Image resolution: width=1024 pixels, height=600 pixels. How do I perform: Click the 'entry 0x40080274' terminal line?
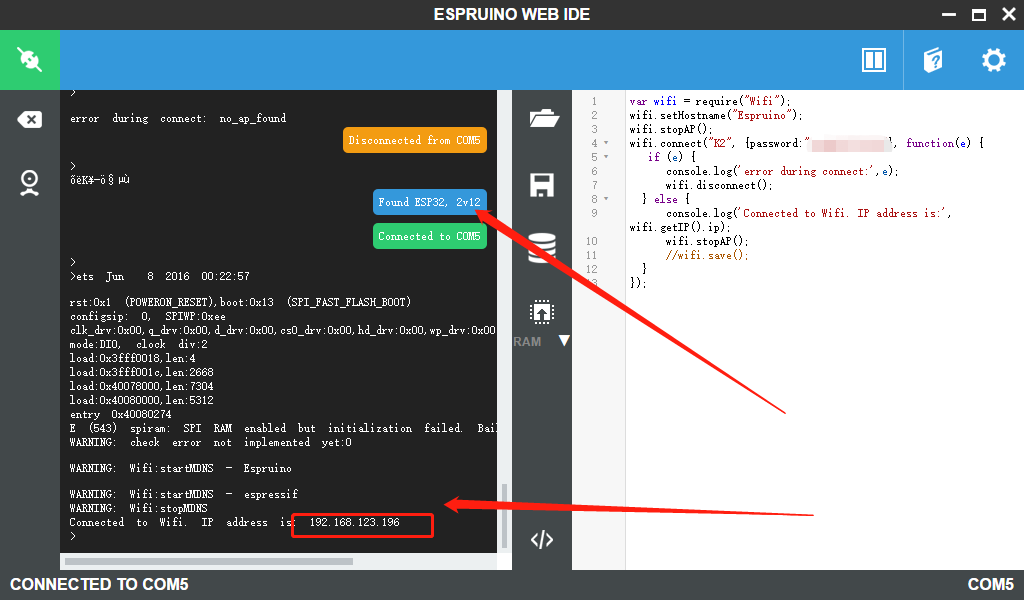121,415
